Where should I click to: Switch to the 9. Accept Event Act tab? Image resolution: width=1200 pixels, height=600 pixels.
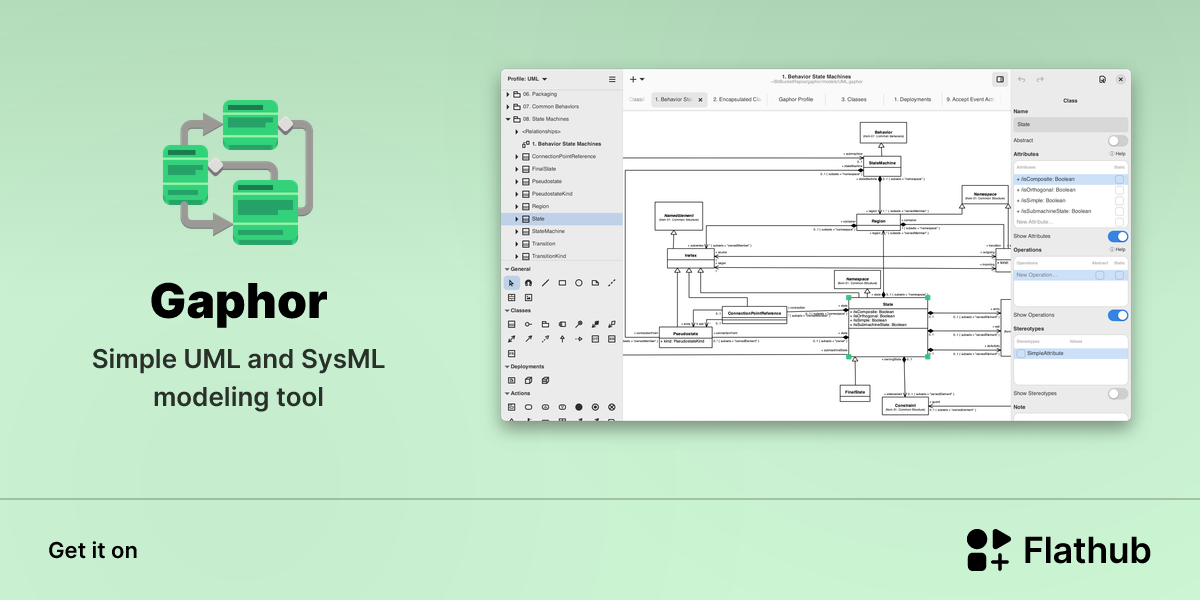(970, 99)
